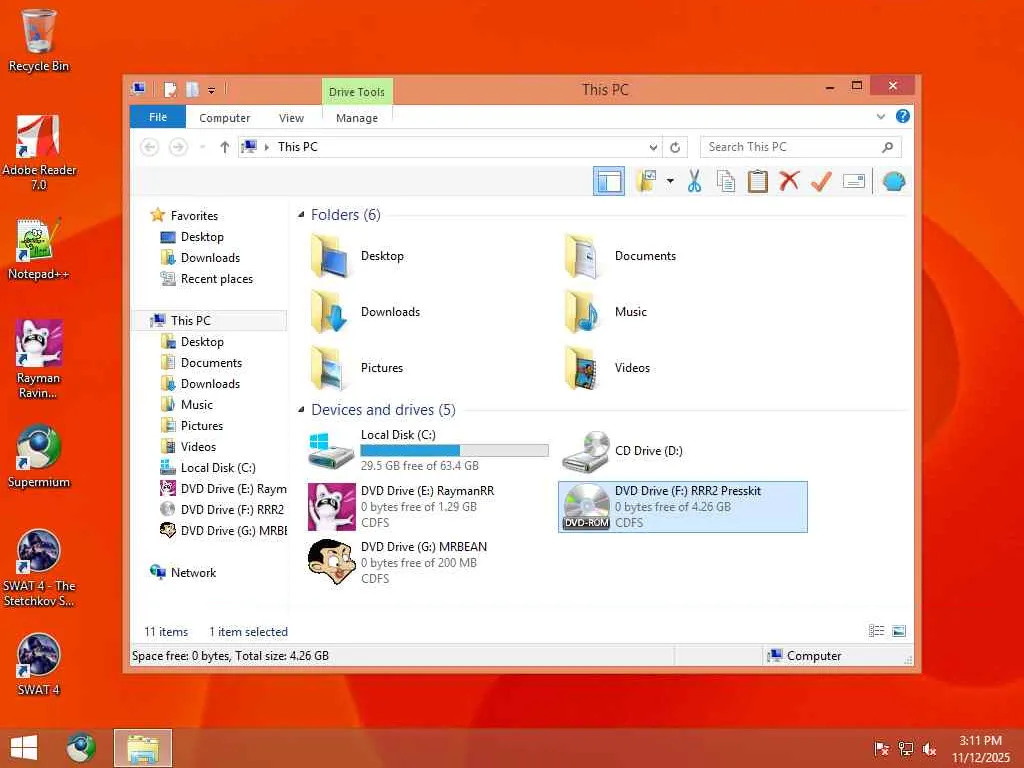Image resolution: width=1024 pixels, height=768 pixels.
Task: Go up one level with Up arrow
Action: click(x=225, y=147)
